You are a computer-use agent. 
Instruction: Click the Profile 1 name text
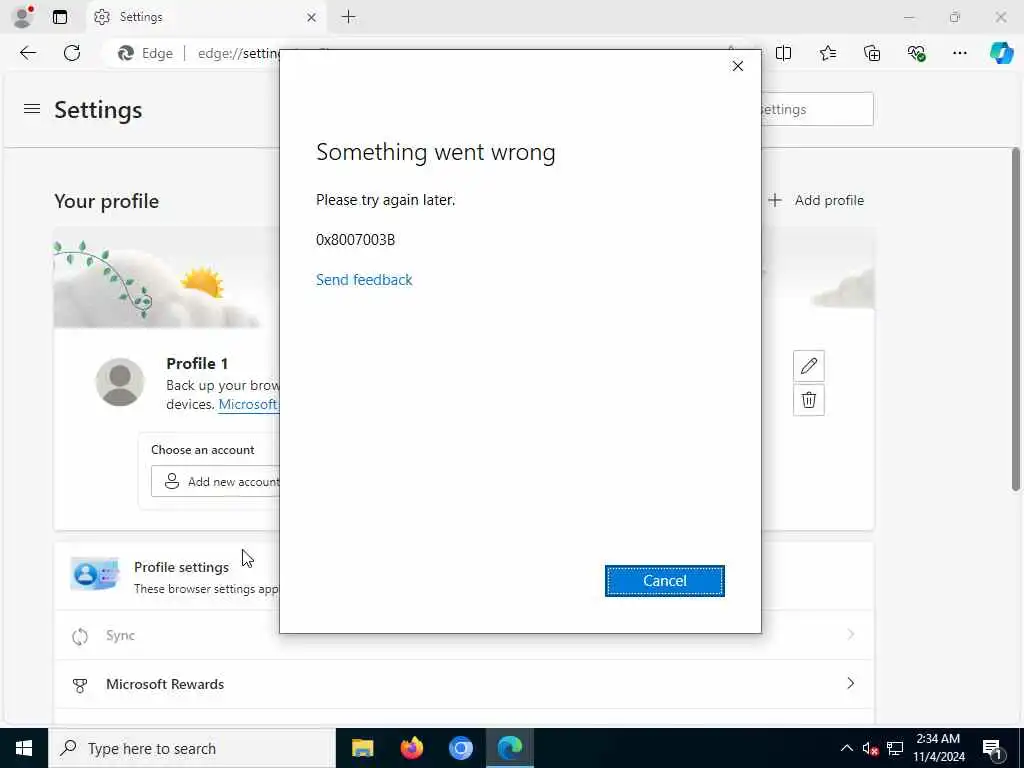pos(197,363)
